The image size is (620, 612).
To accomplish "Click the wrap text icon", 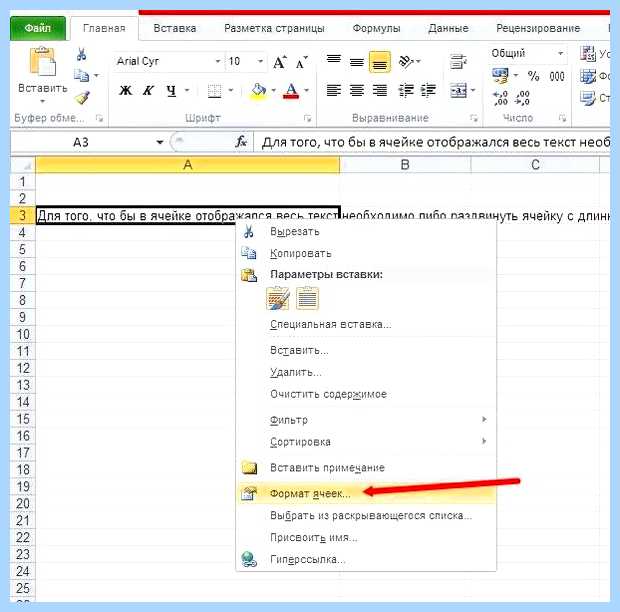I will click(458, 62).
